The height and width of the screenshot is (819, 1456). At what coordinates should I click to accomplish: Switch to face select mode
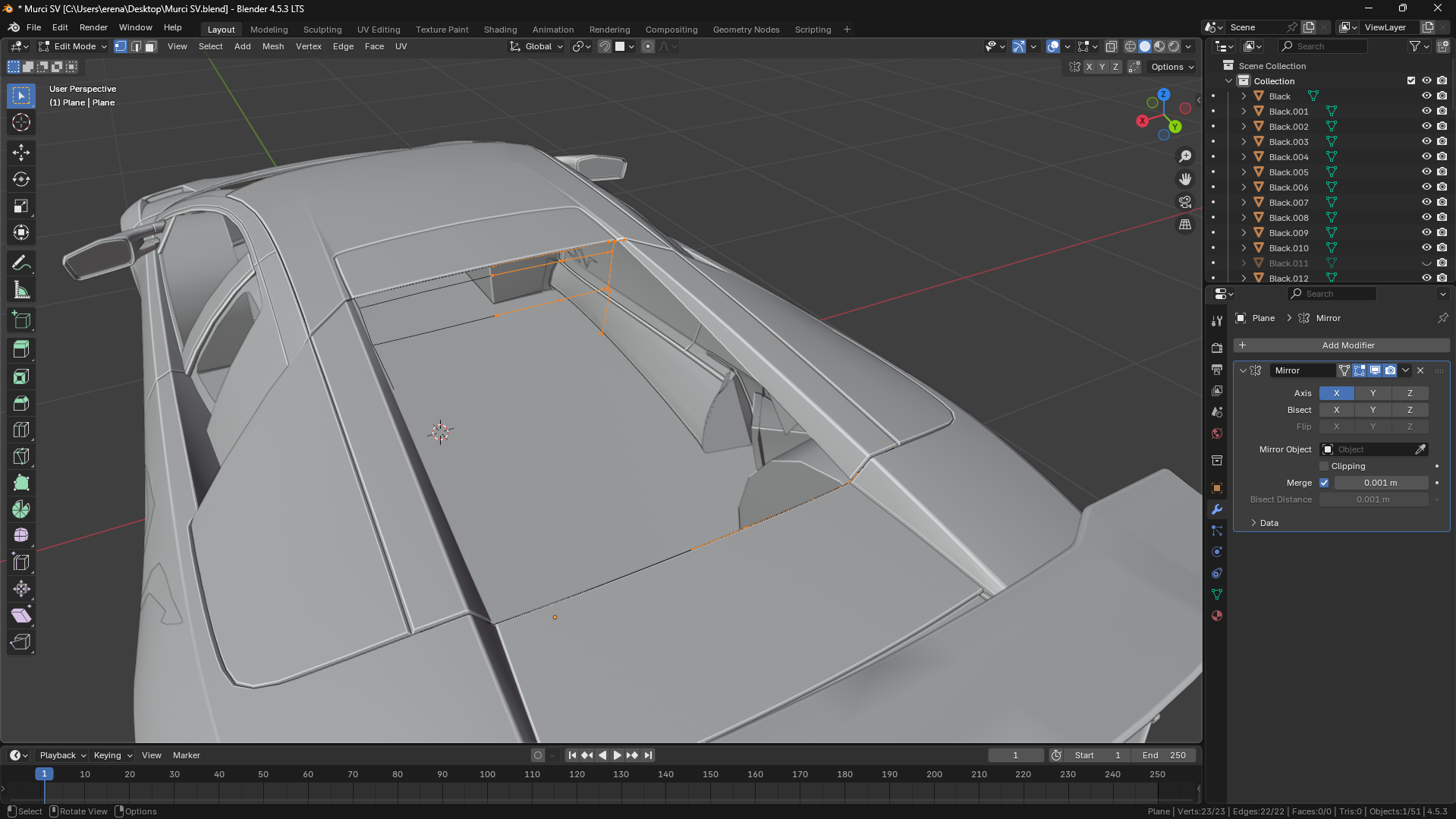pos(150,46)
